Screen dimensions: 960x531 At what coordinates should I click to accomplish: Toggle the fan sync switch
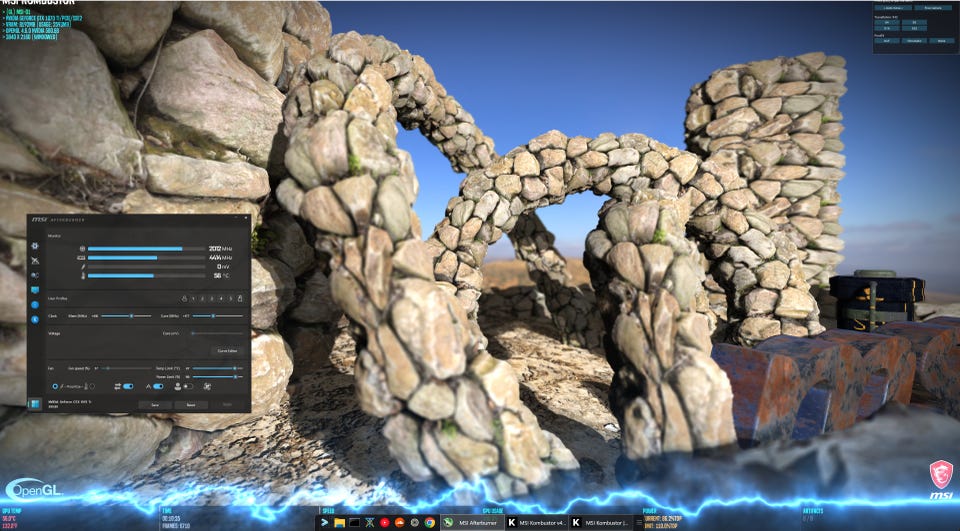pyautogui.click(x=128, y=386)
